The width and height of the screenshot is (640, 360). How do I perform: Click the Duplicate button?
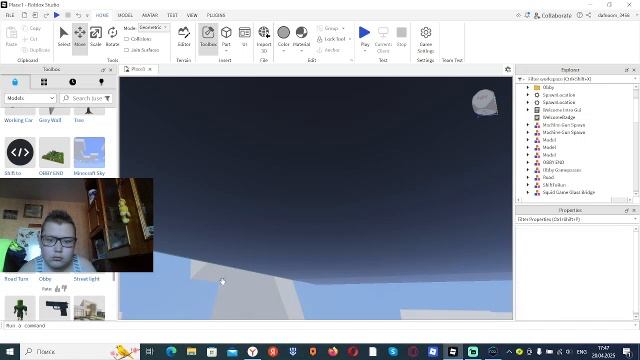click(x=36, y=50)
